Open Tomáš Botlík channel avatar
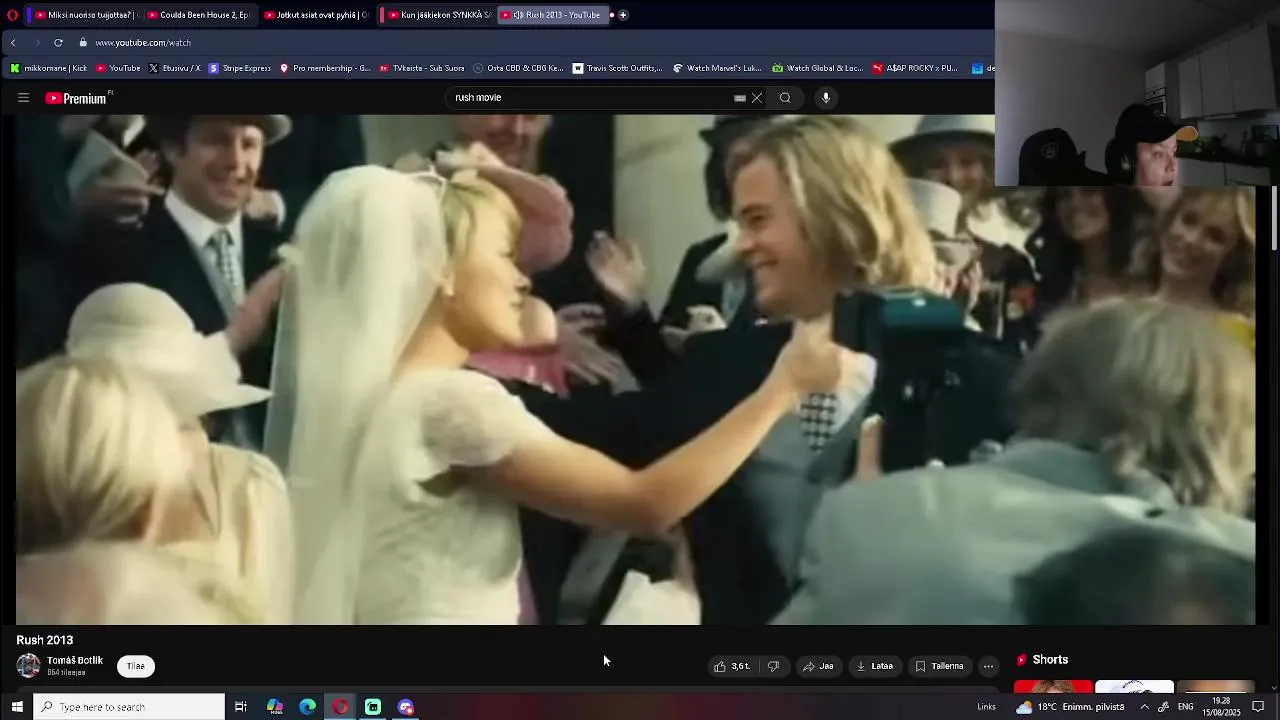This screenshot has height=720, width=1280. pyautogui.click(x=28, y=666)
